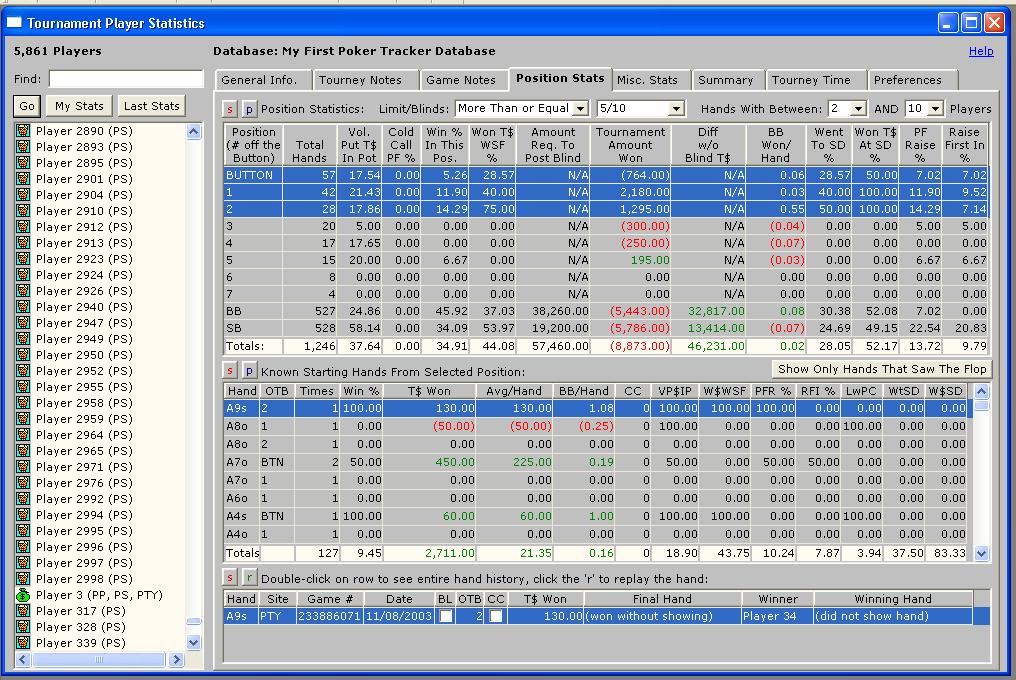
Task: Switch to the Tourney Notes tab
Action: click(360, 80)
